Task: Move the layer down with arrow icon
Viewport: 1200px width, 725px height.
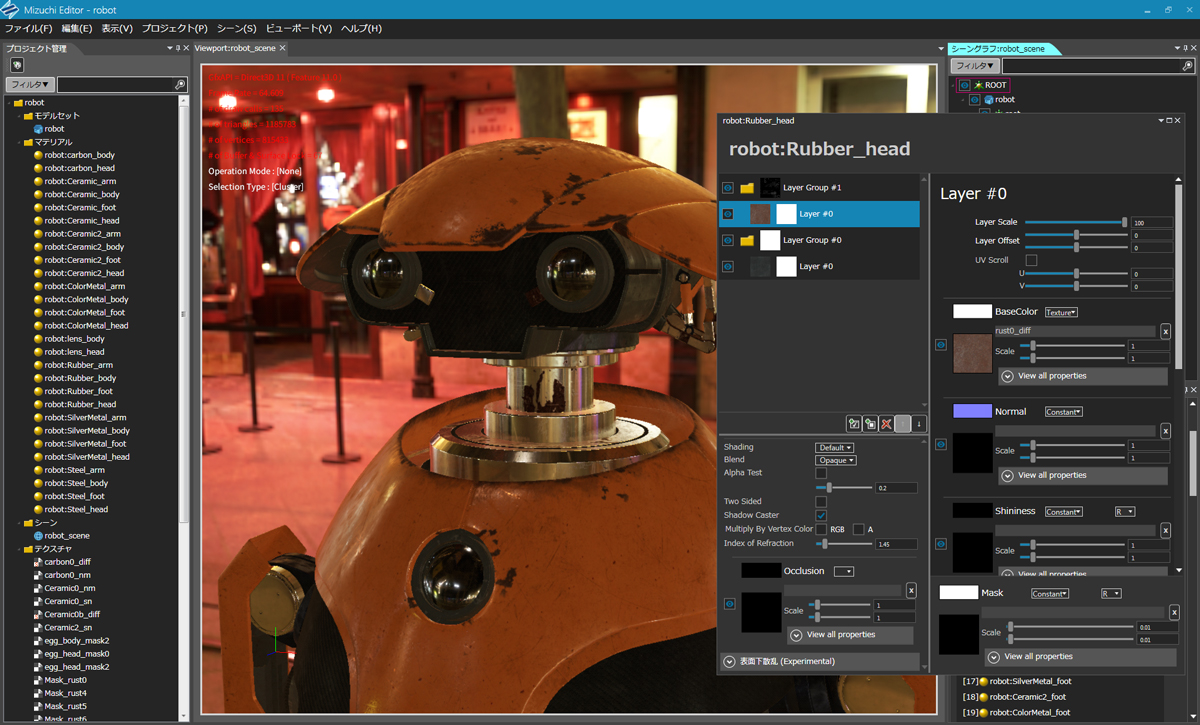Action: (x=919, y=424)
